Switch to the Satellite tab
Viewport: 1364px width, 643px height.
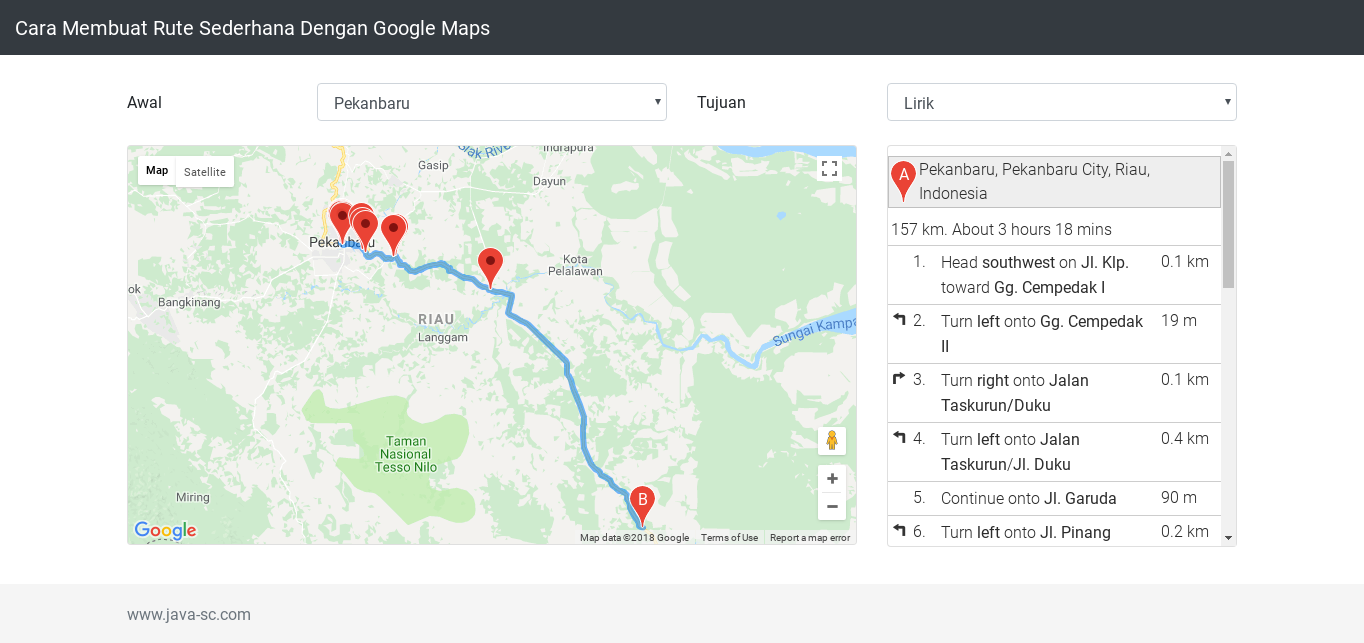[204, 172]
